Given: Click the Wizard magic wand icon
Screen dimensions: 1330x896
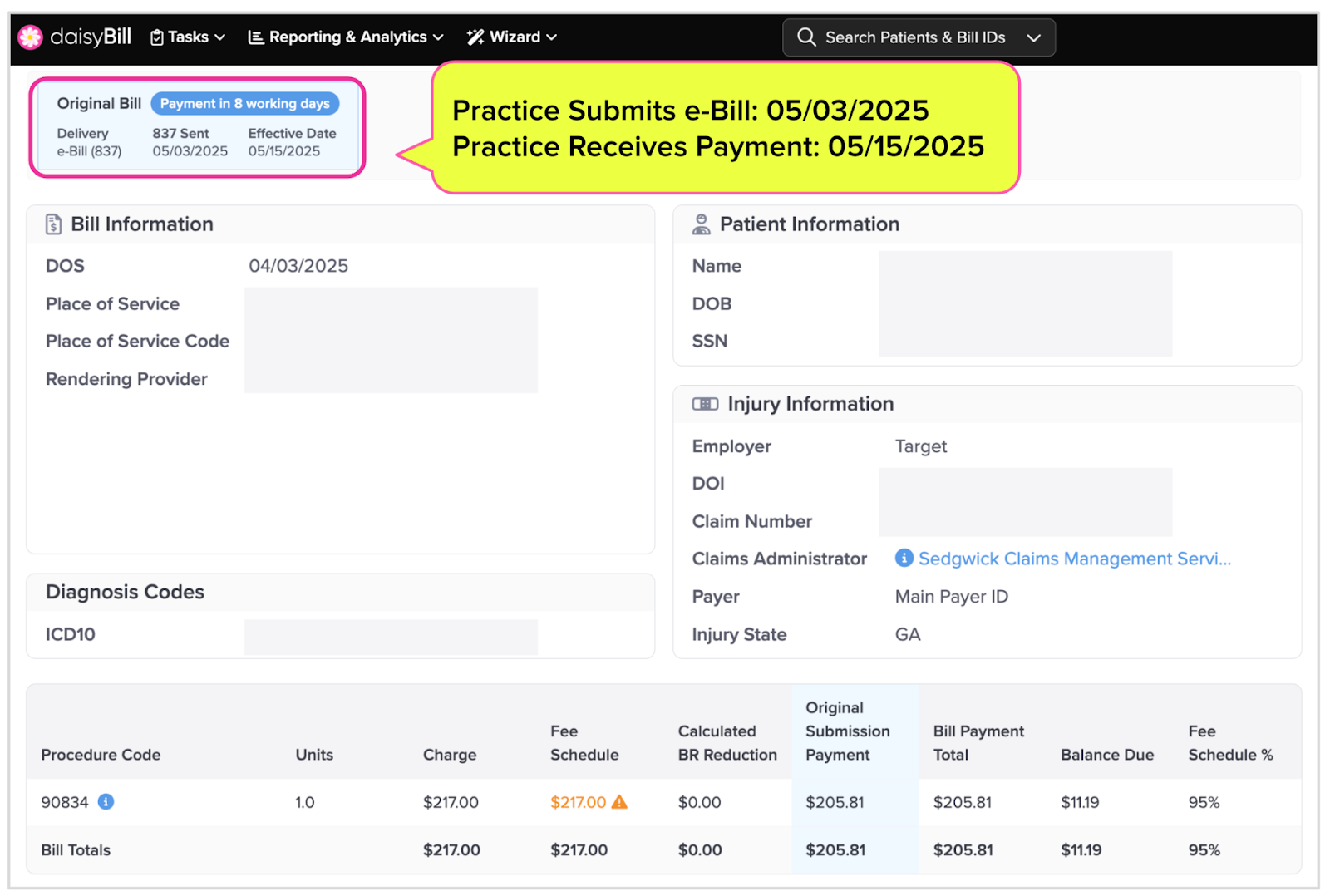Looking at the screenshot, I should 475,37.
